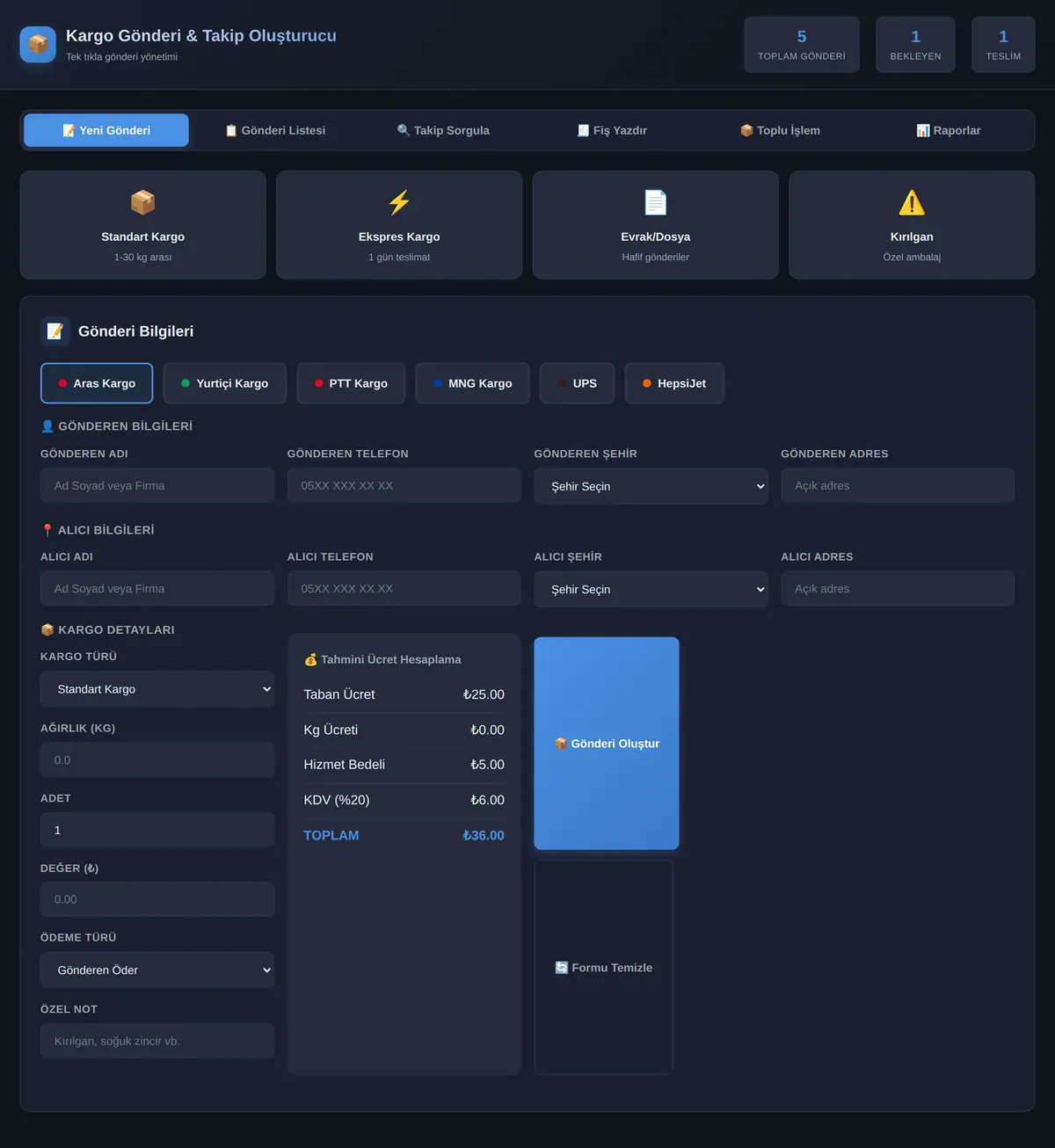Click the Gönderen Telefon input field
The width and height of the screenshot is (1055, 1148).
tap(404, 485)
